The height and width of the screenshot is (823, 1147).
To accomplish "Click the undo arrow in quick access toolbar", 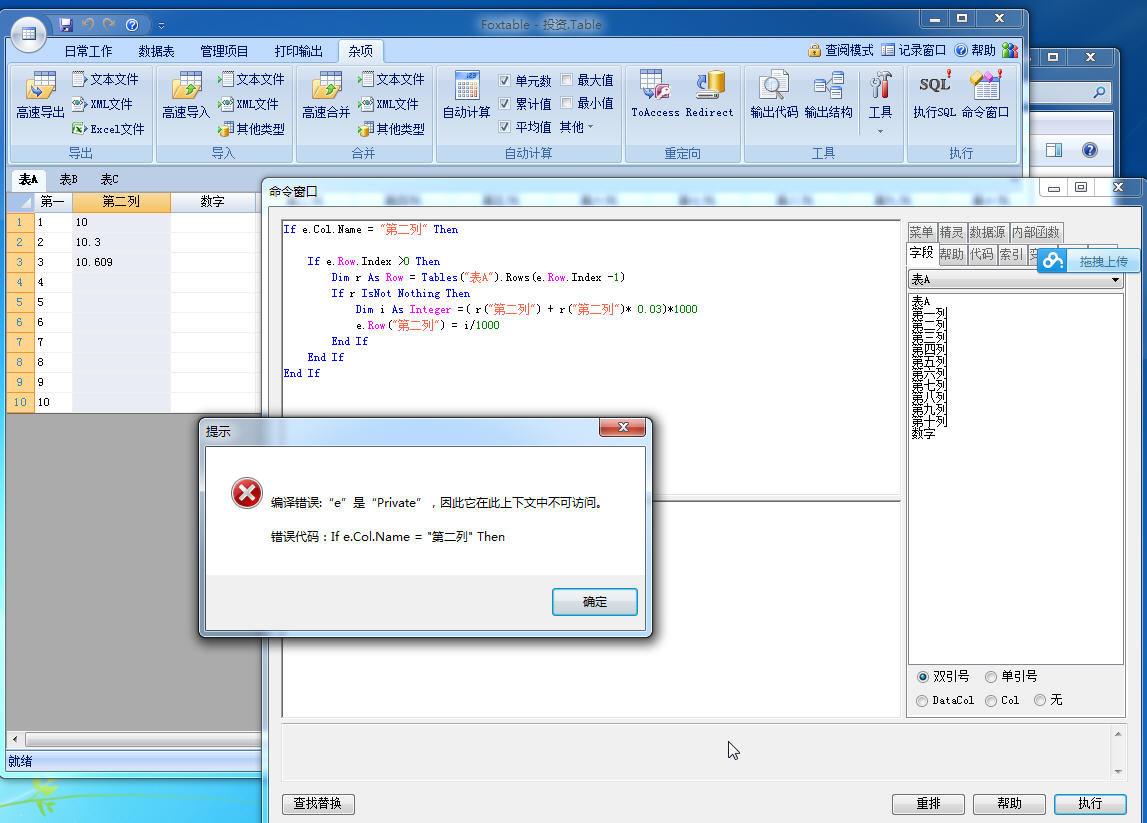I will tap(89, 25).
